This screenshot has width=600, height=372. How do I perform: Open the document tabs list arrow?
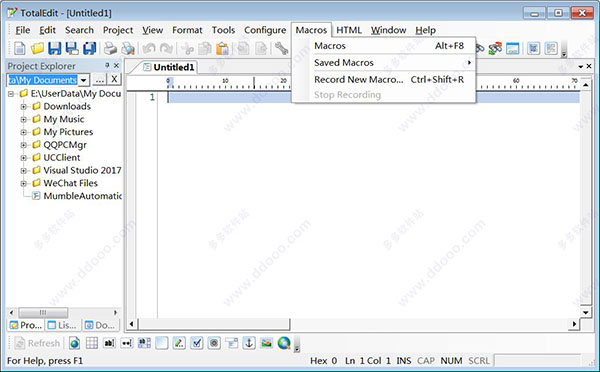581,66
